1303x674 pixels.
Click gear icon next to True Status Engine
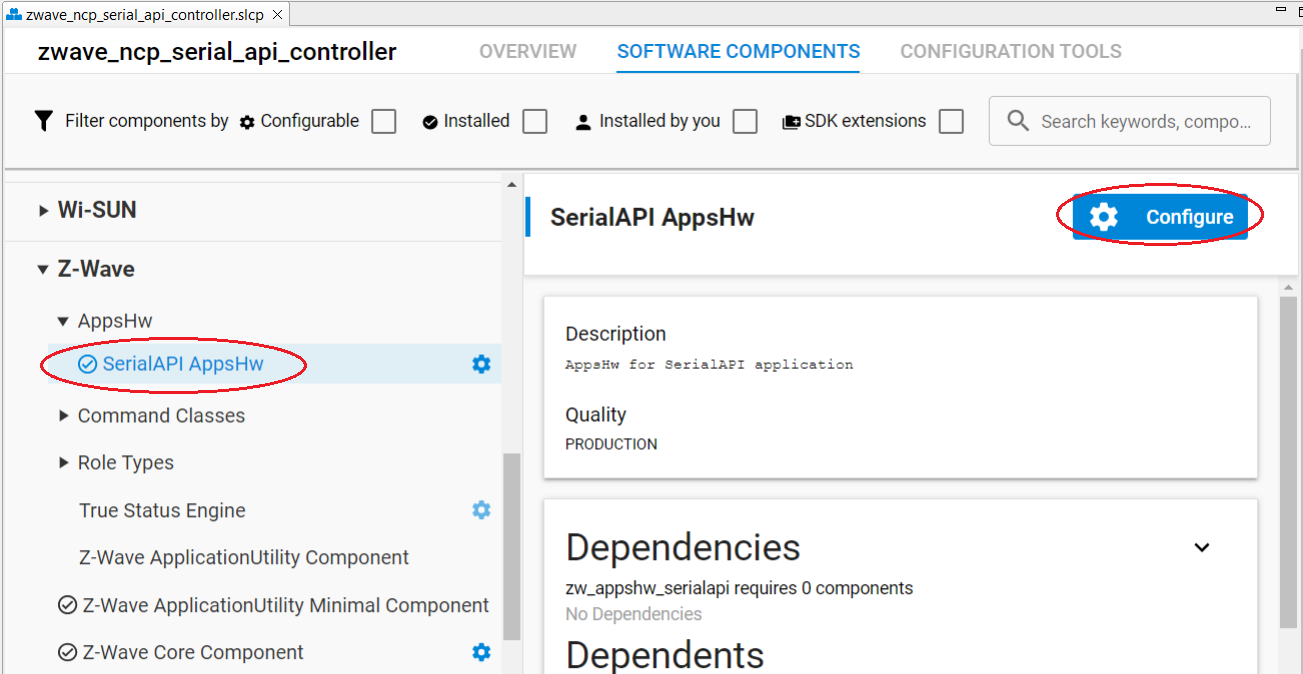[481, 510]
